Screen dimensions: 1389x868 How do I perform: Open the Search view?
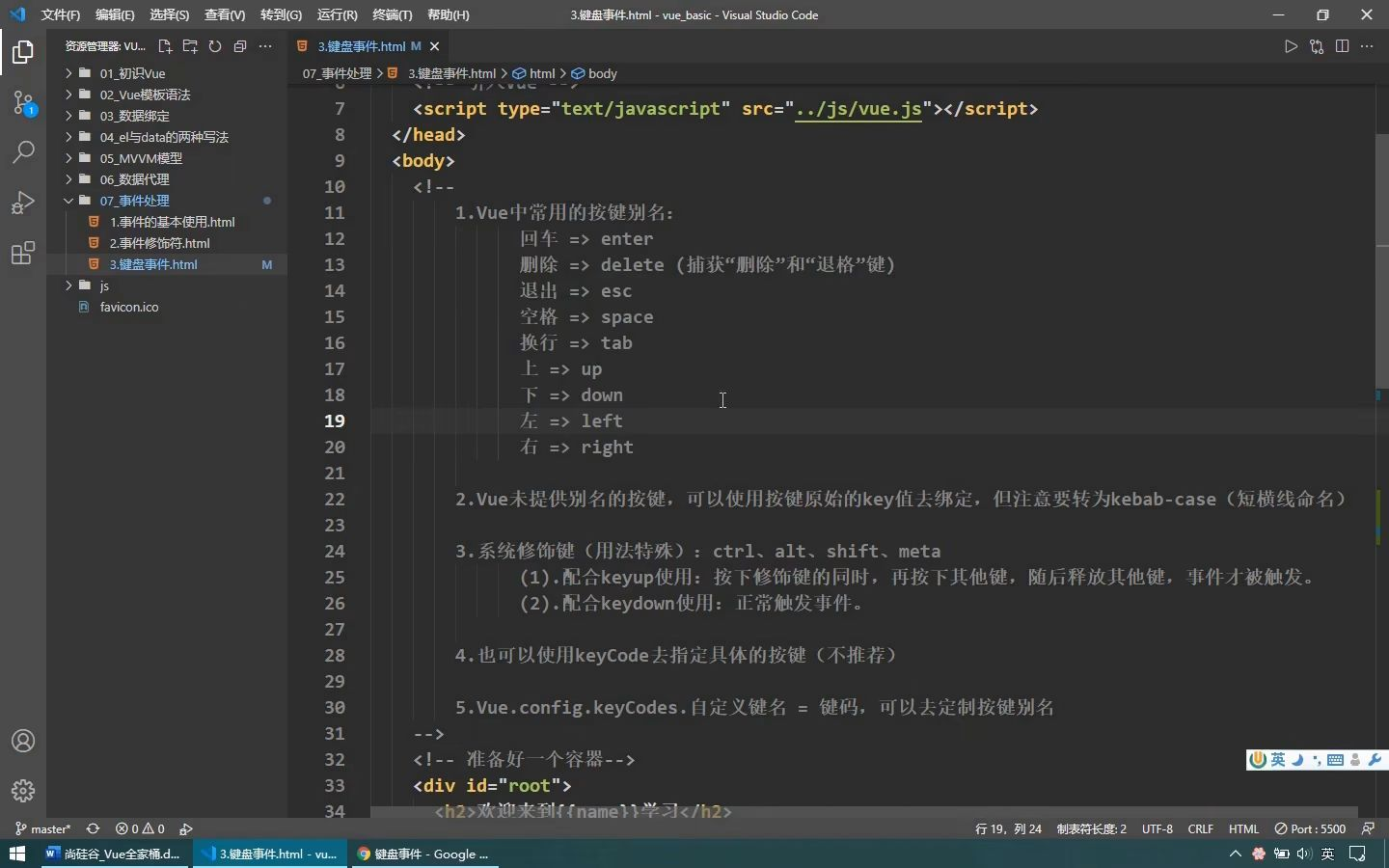(x=23, y=152)
